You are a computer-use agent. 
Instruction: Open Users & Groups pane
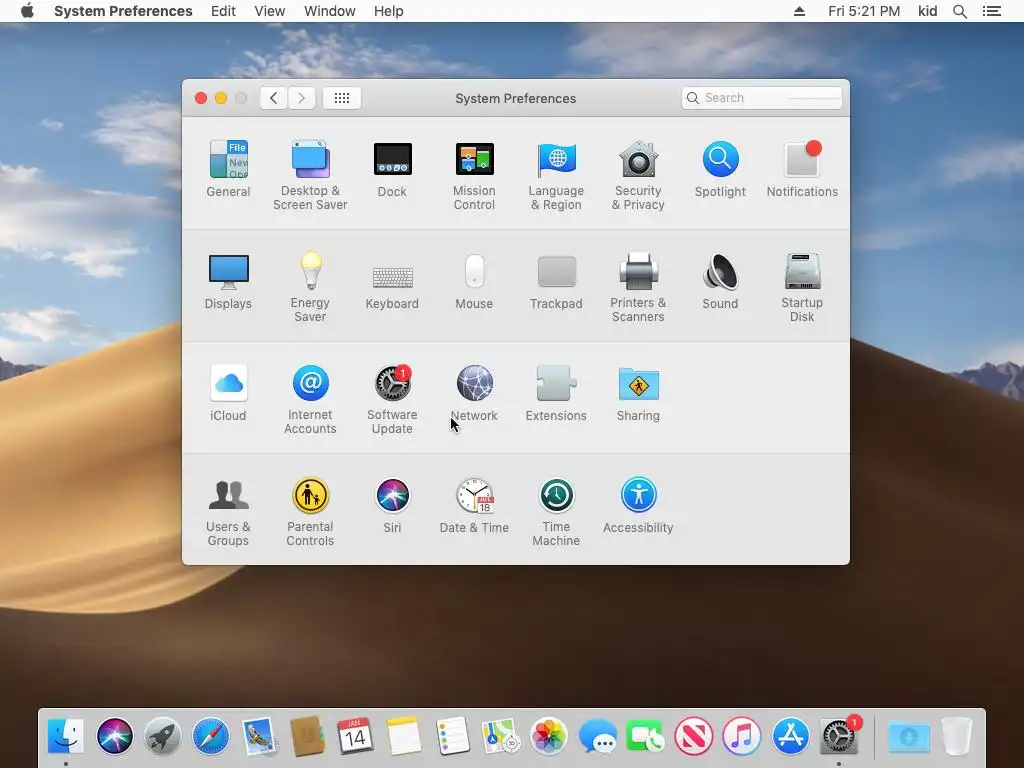click(x=228, y=512)
